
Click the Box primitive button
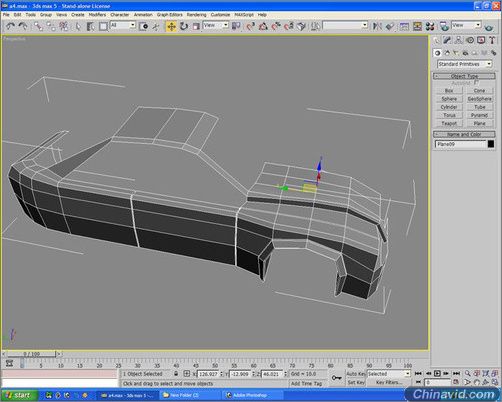[449, 91]
